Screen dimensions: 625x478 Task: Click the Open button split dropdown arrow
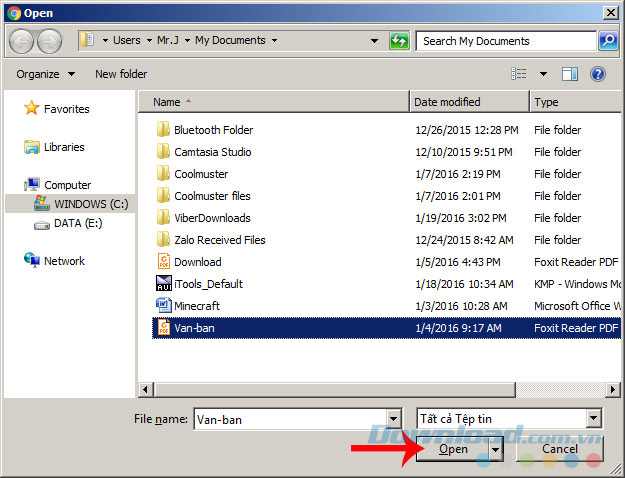coord(495,449)
